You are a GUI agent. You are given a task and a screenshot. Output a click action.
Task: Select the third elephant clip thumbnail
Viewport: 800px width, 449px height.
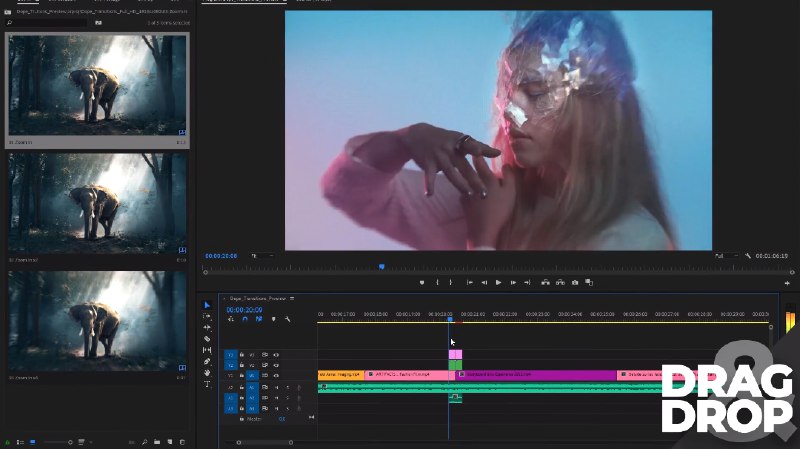[x=97, y=321]
